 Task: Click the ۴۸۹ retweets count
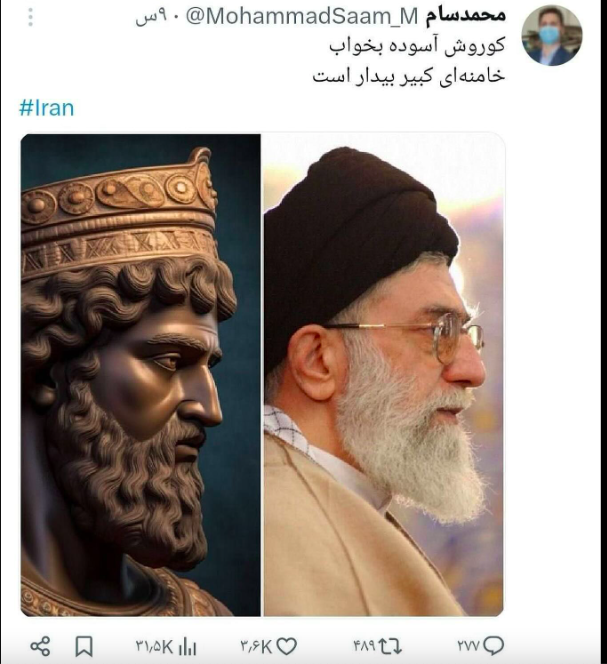[x=365, y=646]
